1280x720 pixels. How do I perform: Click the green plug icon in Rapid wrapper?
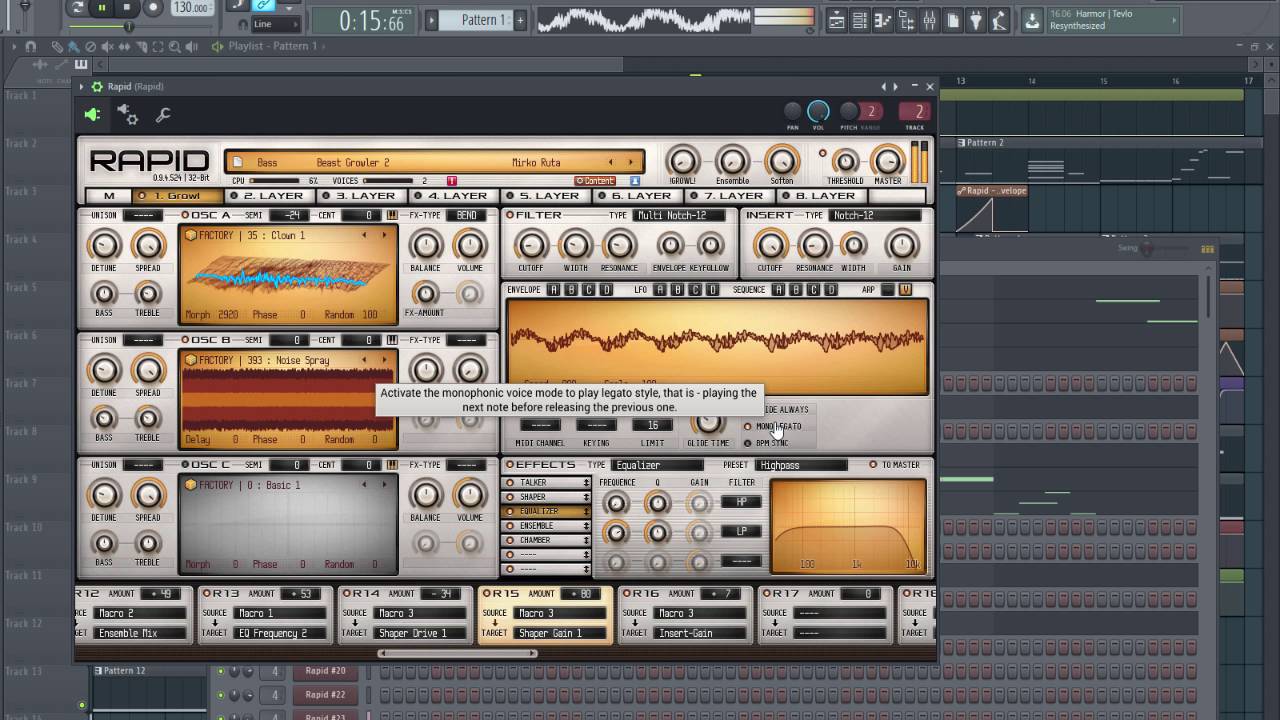tap(92, 115)
